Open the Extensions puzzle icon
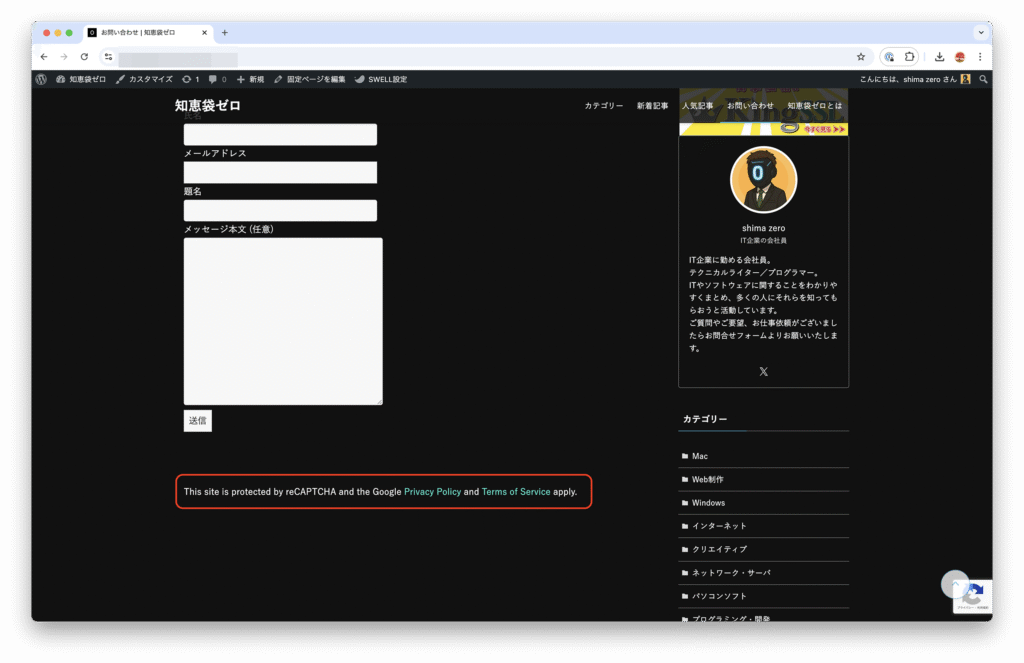1024x663 pixels. 909,57
